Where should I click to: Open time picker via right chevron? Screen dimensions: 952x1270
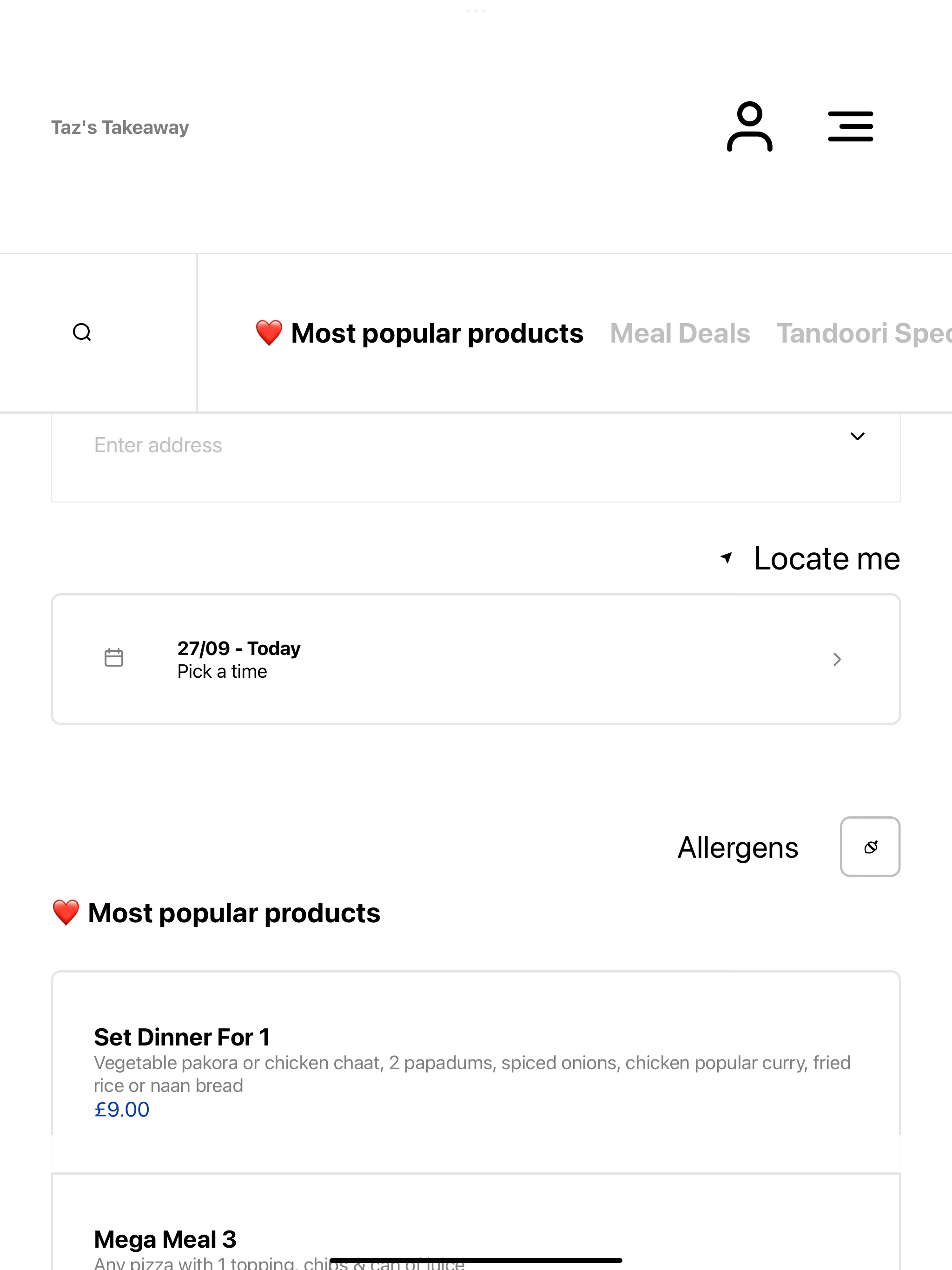[x=837, y=659]
